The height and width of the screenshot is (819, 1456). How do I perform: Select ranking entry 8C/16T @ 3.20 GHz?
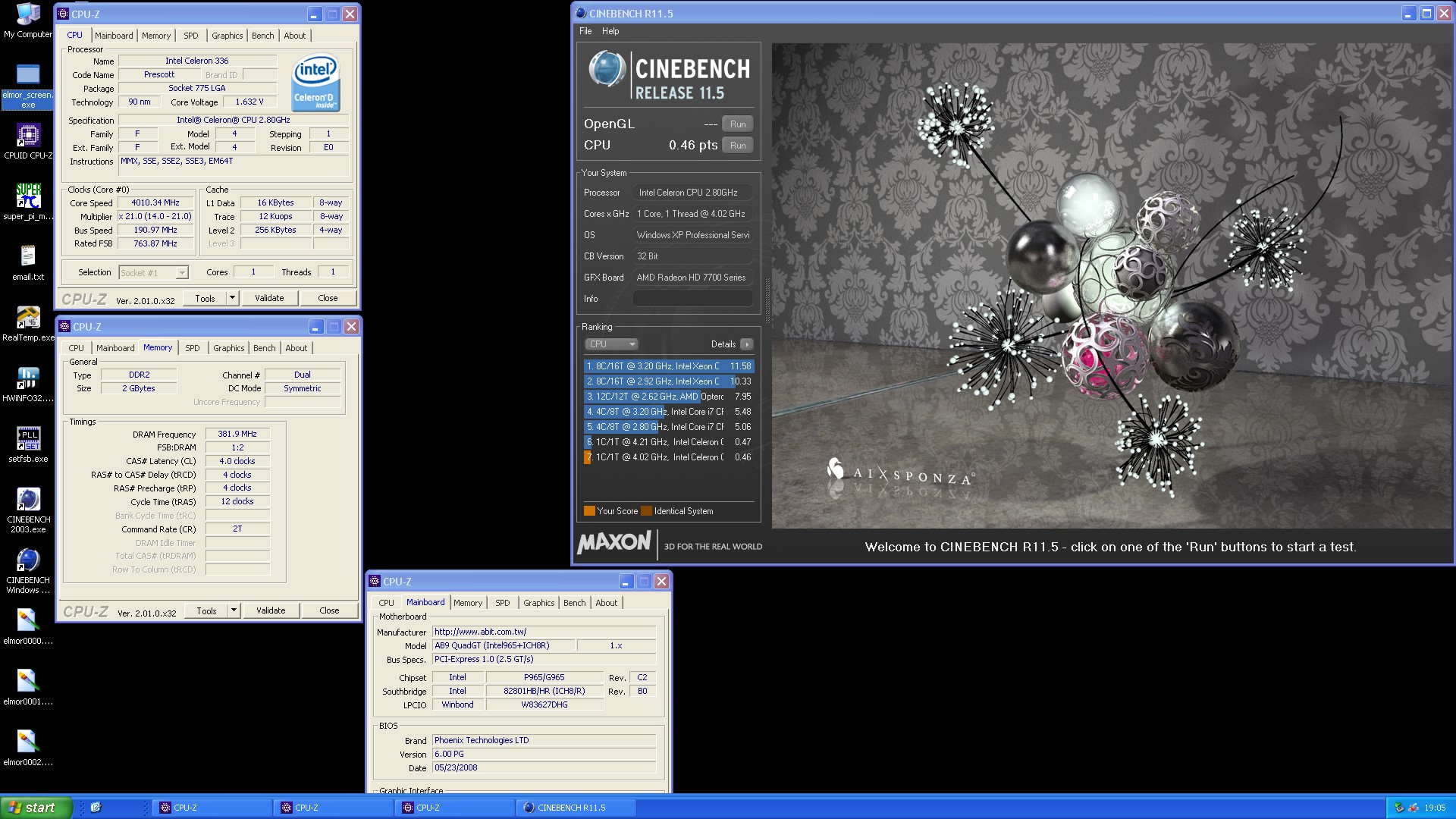click(669, 366)
